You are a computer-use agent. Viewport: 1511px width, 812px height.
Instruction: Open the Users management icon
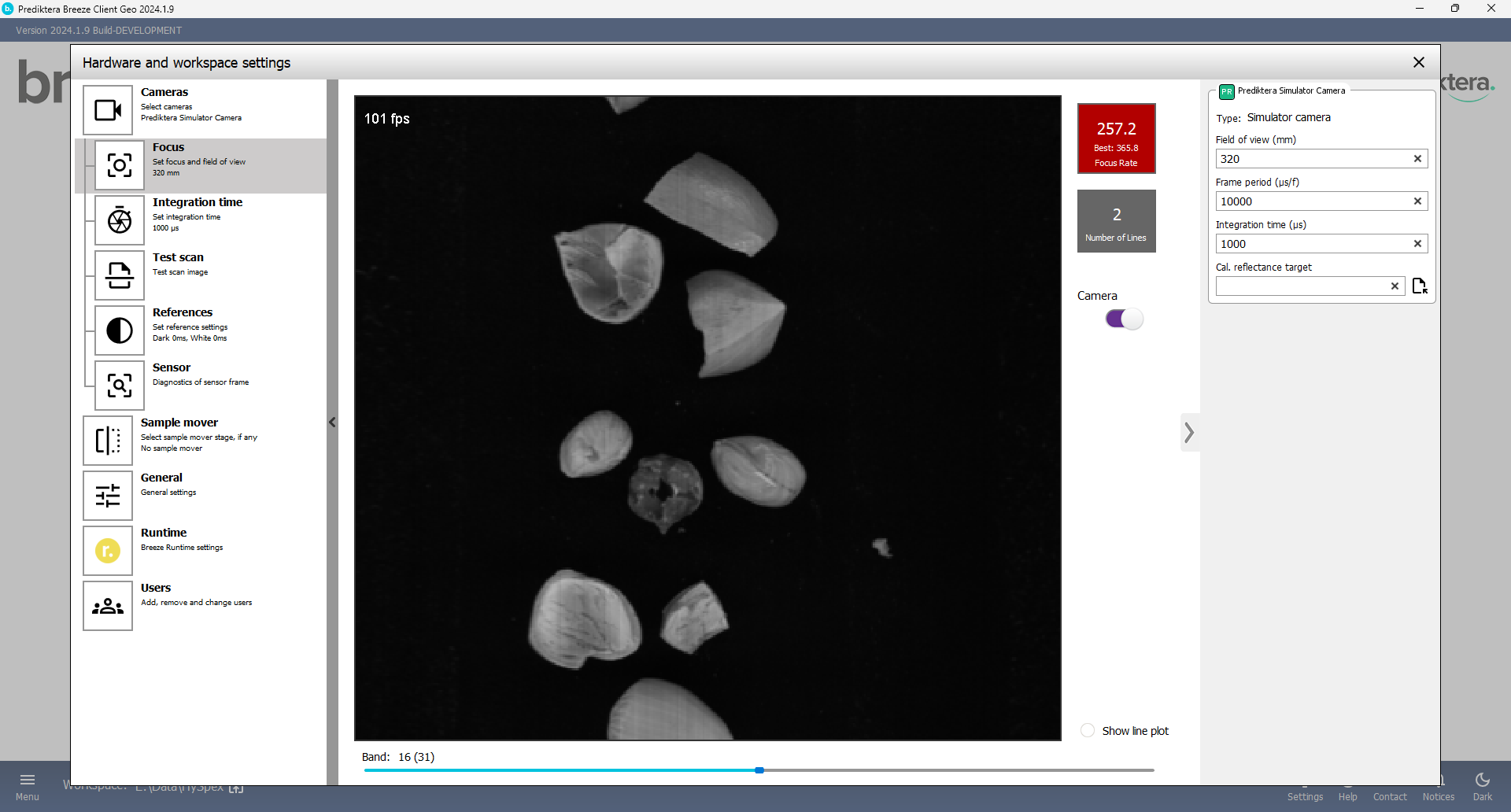coord(108,606)
